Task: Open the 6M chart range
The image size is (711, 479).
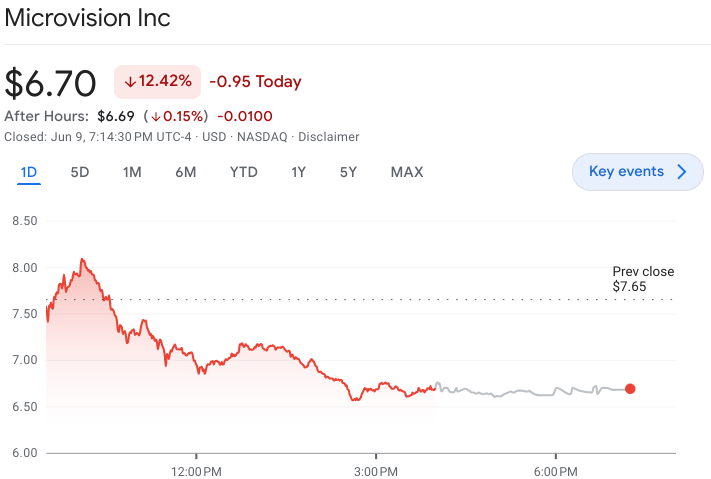Action: pos(185,172)
